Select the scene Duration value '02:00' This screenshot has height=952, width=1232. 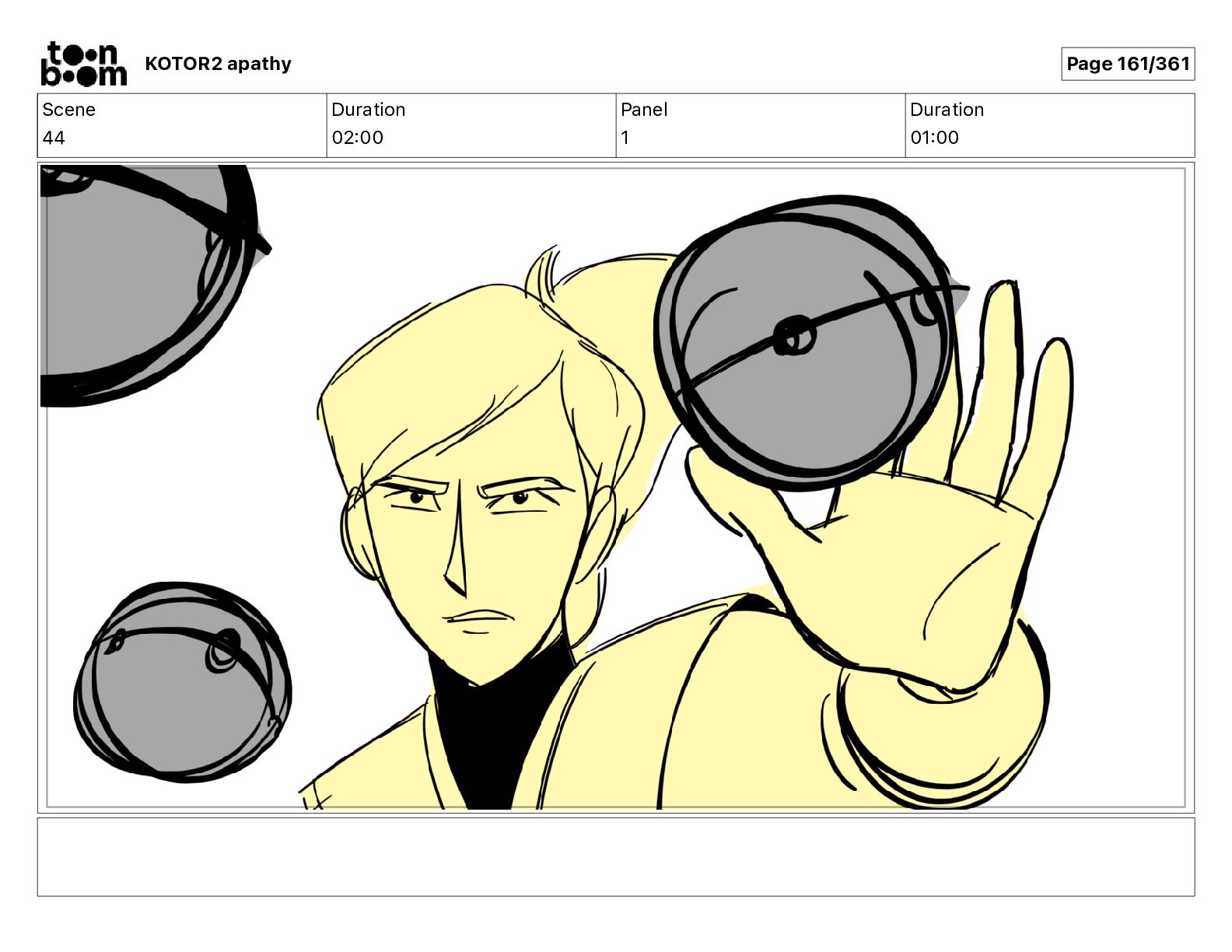[357, 138]
